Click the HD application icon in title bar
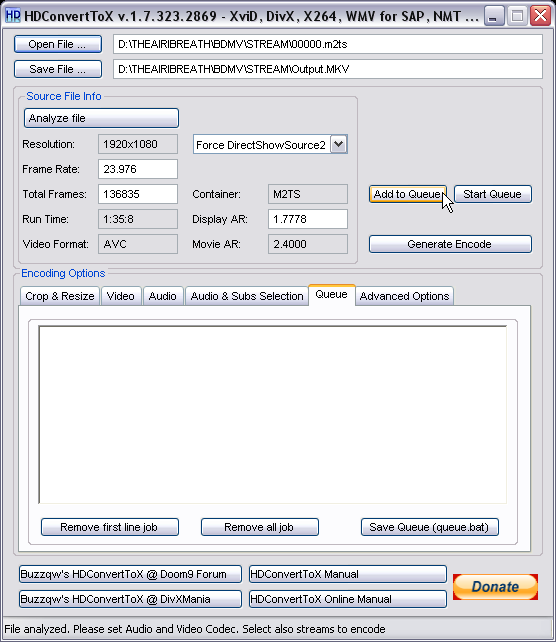The height and width of the screenshot is (642, 556). [13, 16]
